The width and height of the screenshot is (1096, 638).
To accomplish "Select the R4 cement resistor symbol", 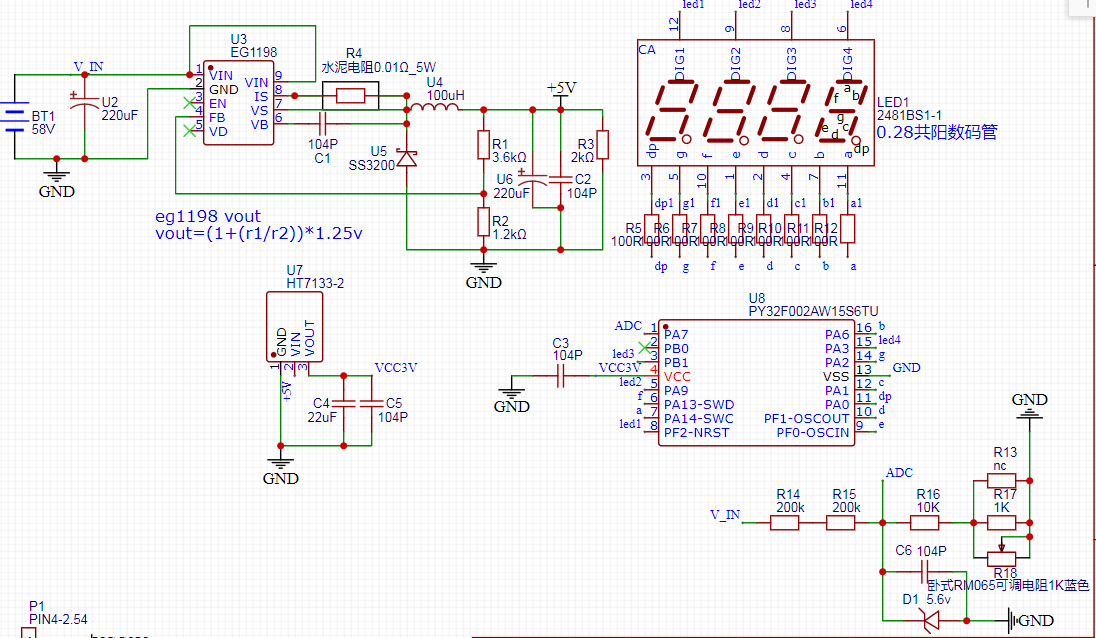I will tap(350, 96).
